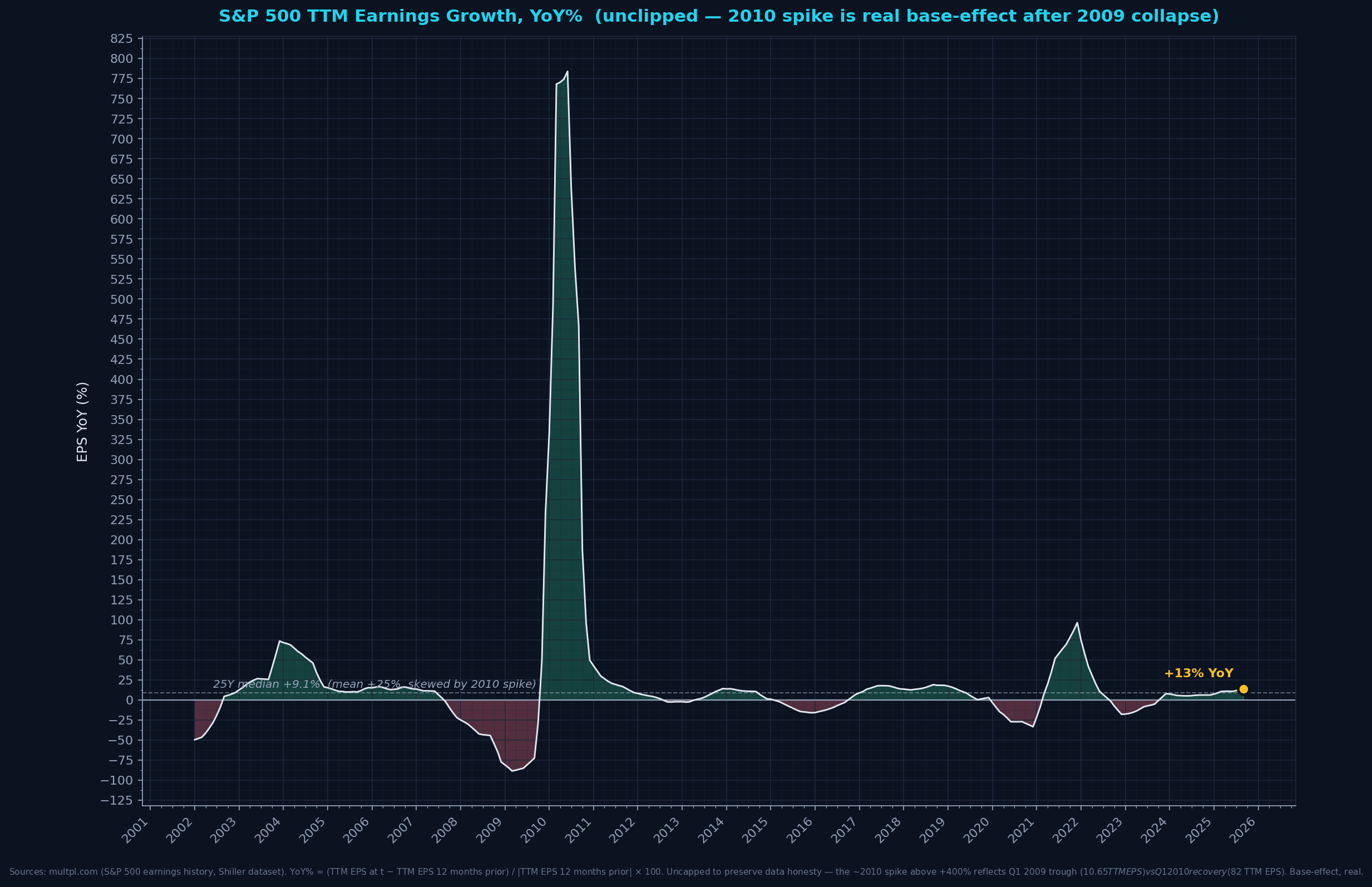Click the 25Y median annotation text
Image resolution: width=1372 pixels, height=887 pixels.
pos(374,684)
